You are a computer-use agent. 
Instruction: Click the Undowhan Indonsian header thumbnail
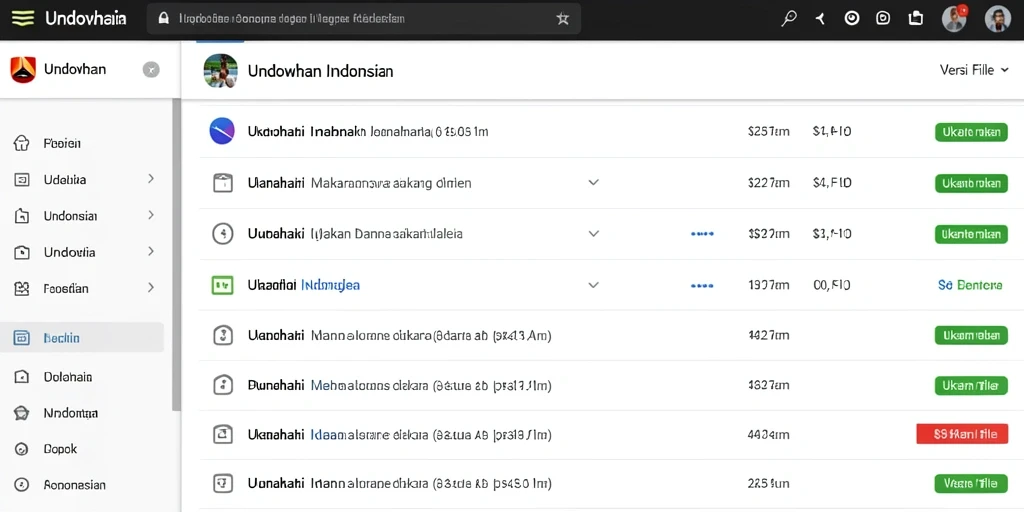tap(221, 71)
